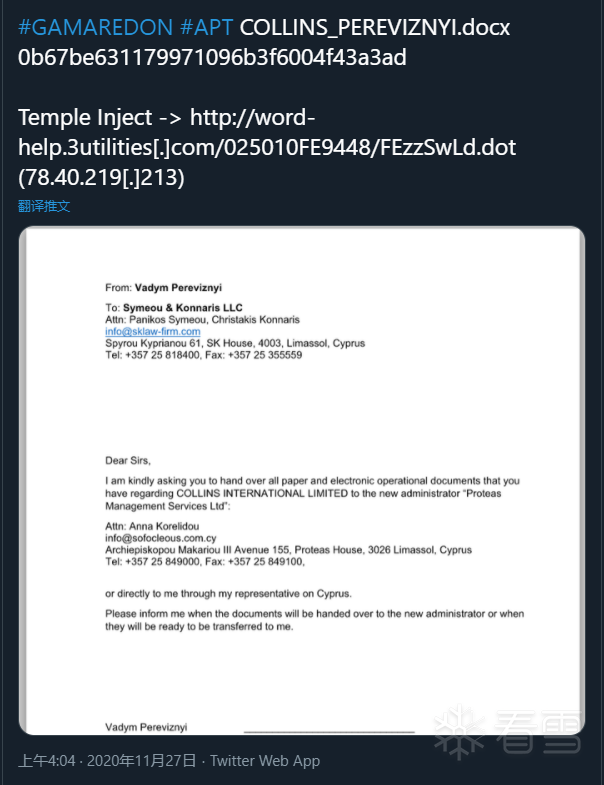Image resolution: width=604 pixels, height=785 pixels.
Task: Click the 2020年11月27日 tweet date
Action: pos(141,761)
